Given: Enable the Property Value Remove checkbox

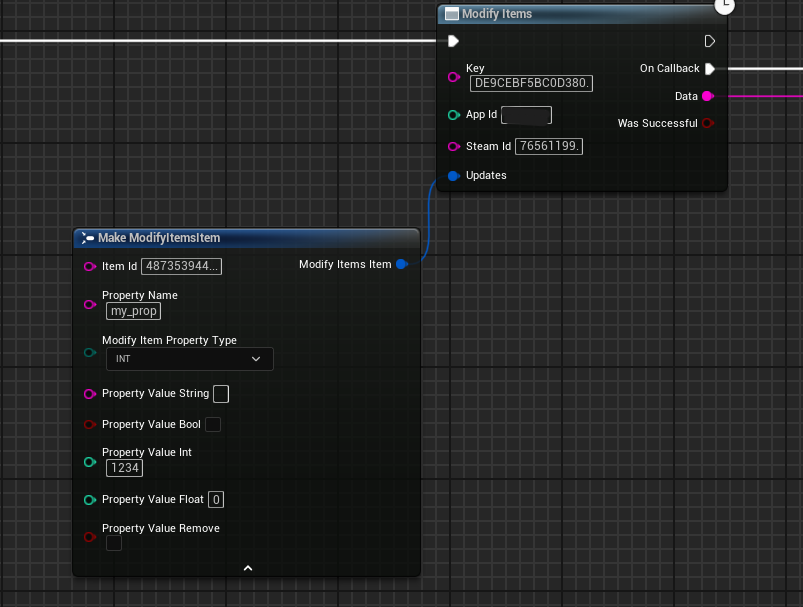Looking at the screenshot, I should click(x=114, y=543).
